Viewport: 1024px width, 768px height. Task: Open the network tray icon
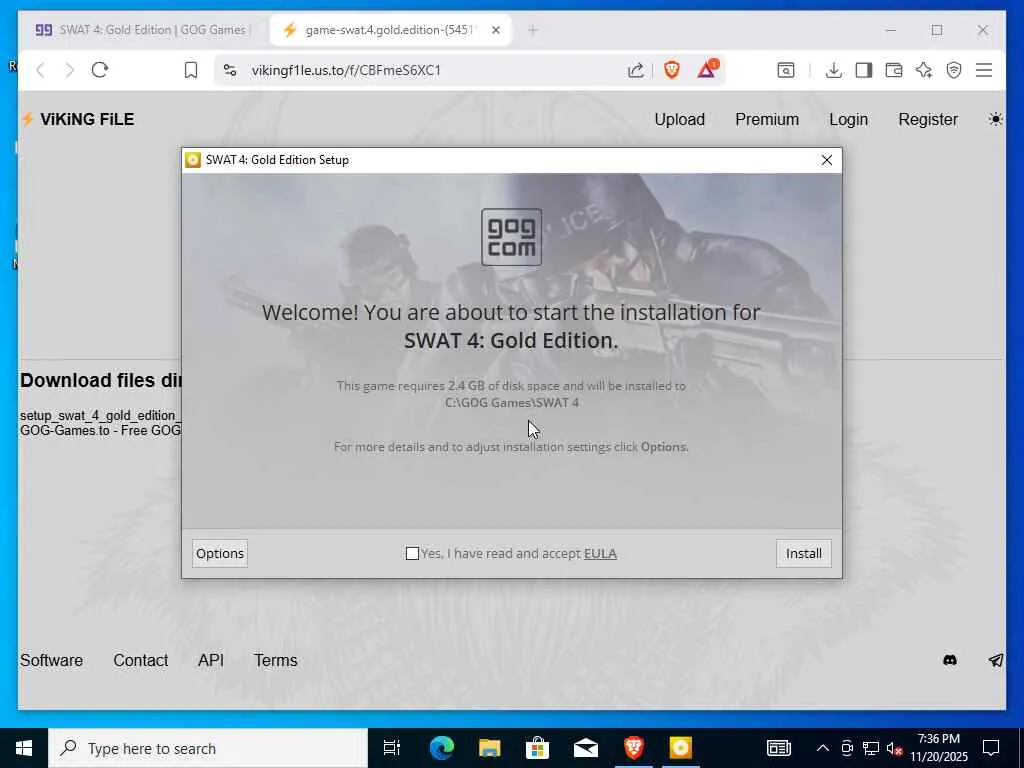[871, 748]
